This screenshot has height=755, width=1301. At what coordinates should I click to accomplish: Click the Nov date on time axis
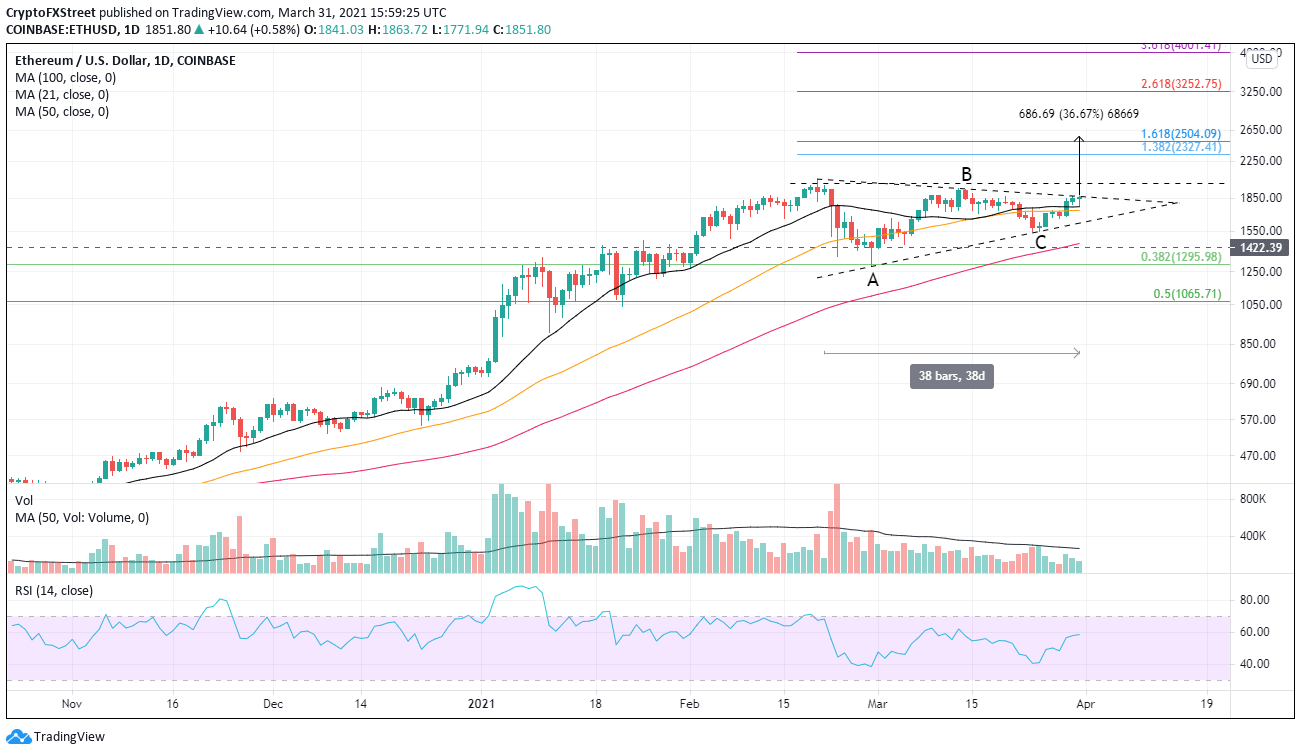(x=73, y=704)
